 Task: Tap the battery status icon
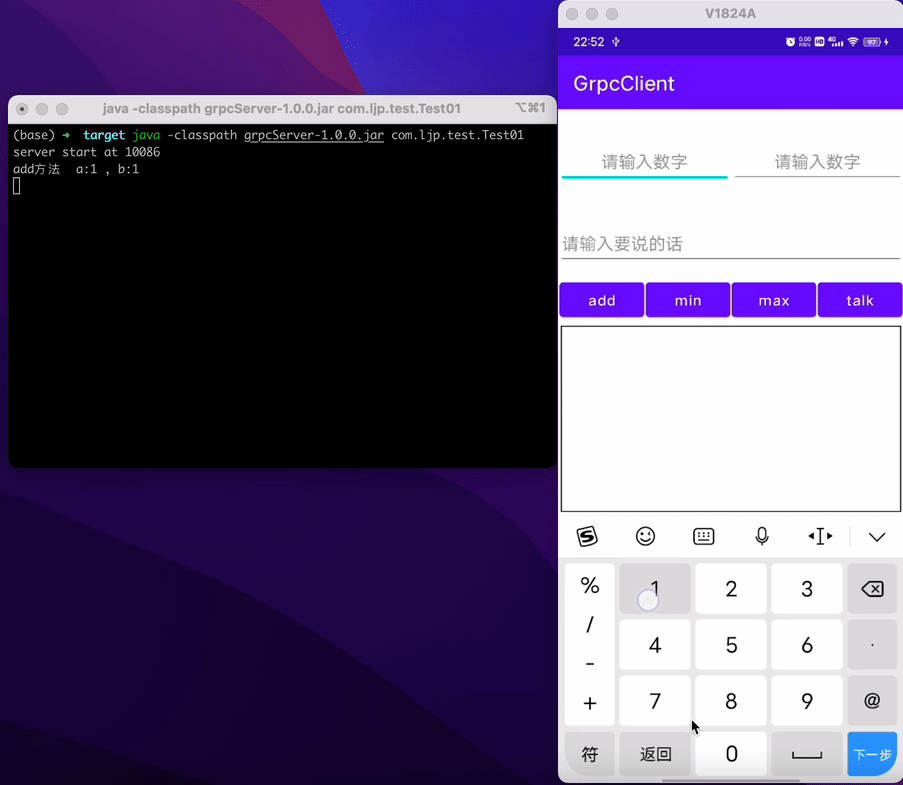coord(872,41)
